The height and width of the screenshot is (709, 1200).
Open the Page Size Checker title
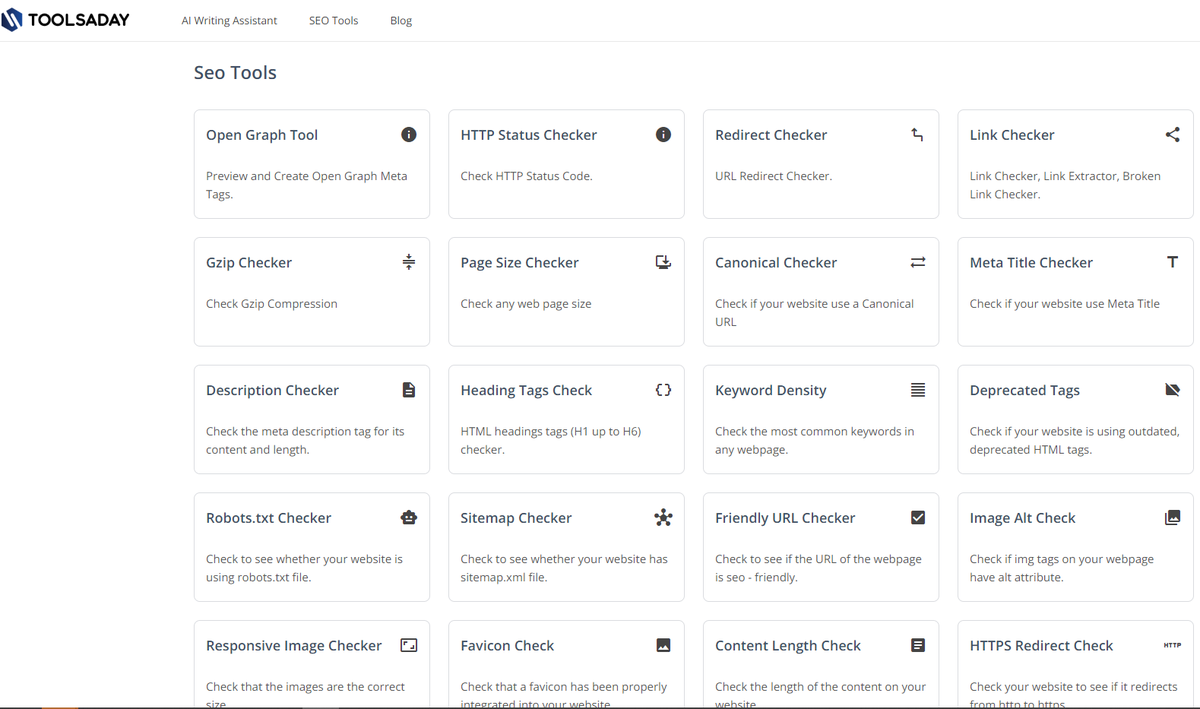click(520, 262)
